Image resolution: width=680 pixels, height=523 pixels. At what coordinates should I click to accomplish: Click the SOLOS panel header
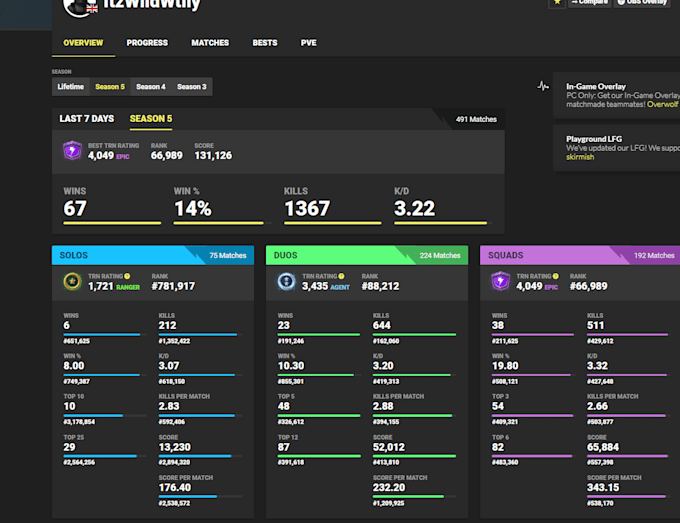[153, 255]
